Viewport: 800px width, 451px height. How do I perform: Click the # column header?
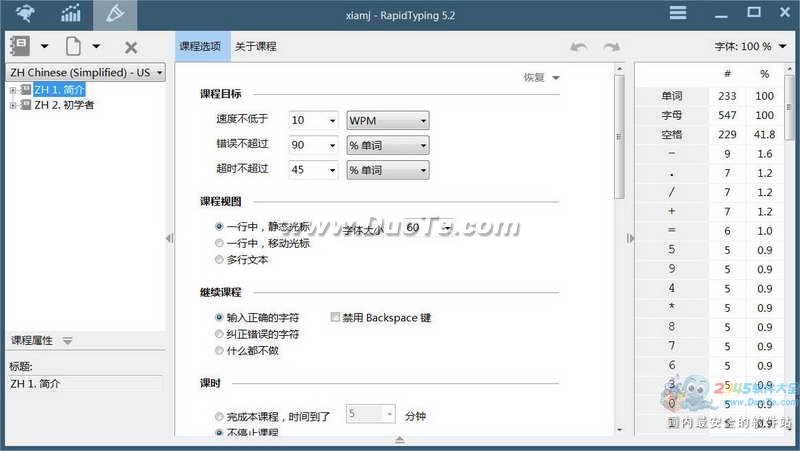[x=727, y=74]
